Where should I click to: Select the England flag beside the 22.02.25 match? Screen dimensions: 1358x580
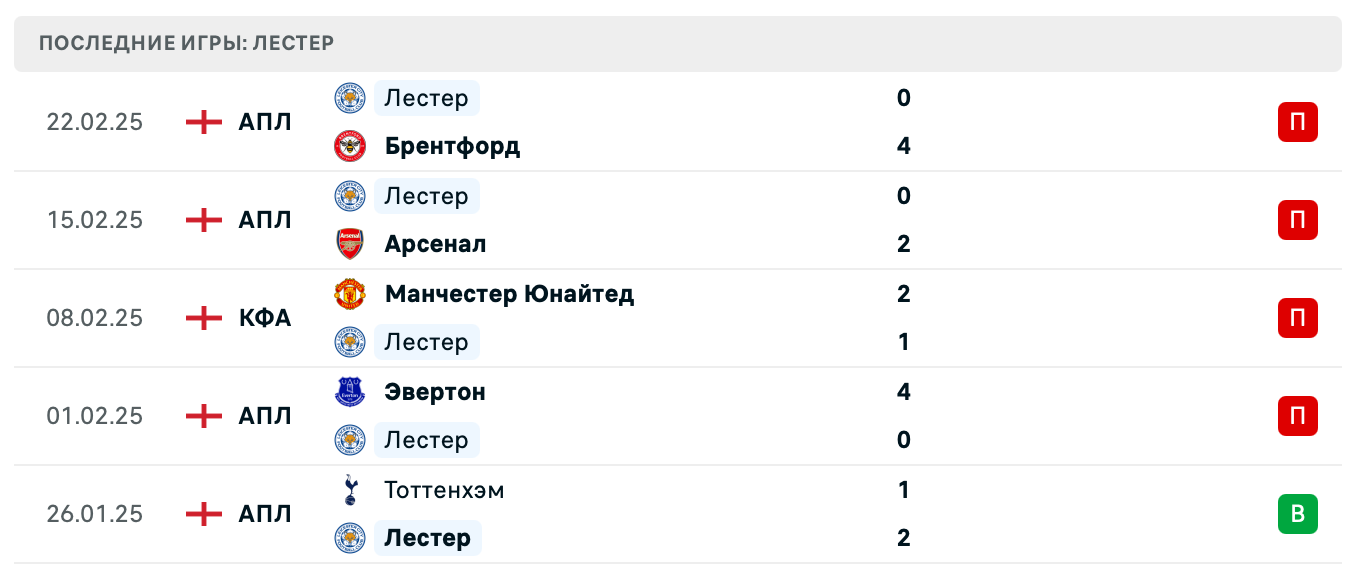click(x=202, y=122)
